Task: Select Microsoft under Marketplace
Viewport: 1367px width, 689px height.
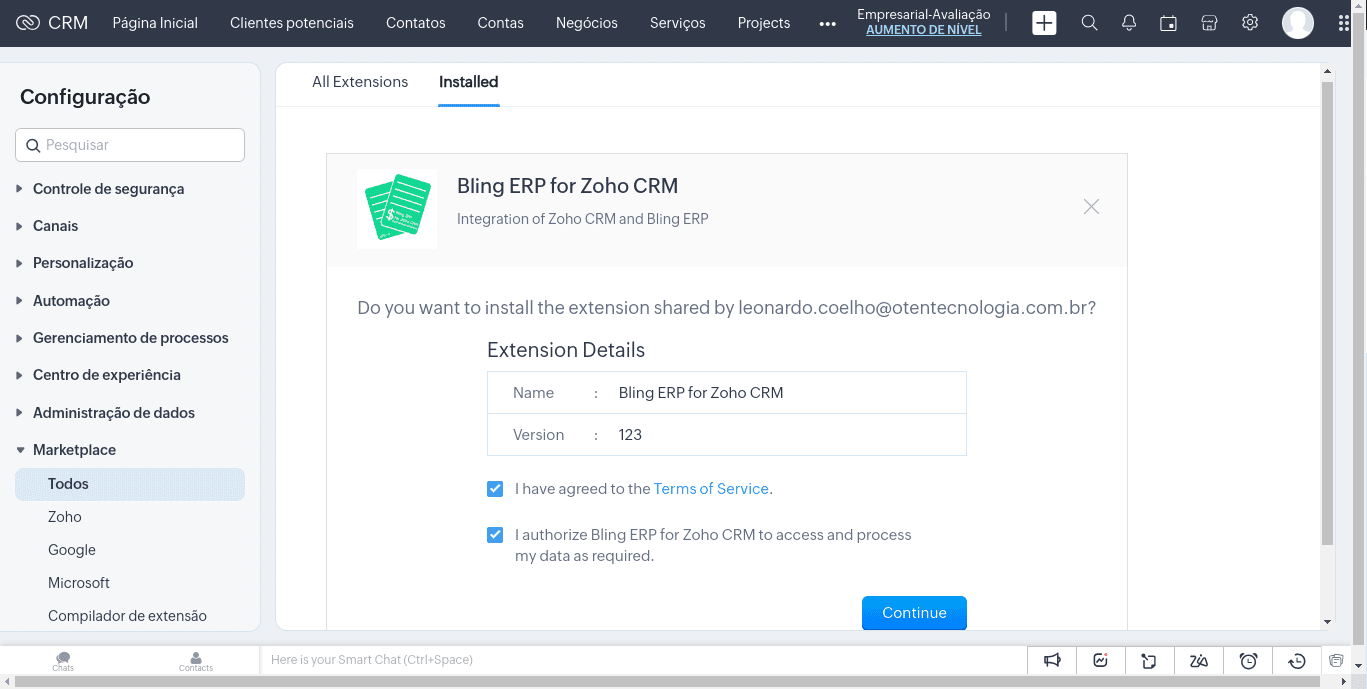Action: (79, 583)
